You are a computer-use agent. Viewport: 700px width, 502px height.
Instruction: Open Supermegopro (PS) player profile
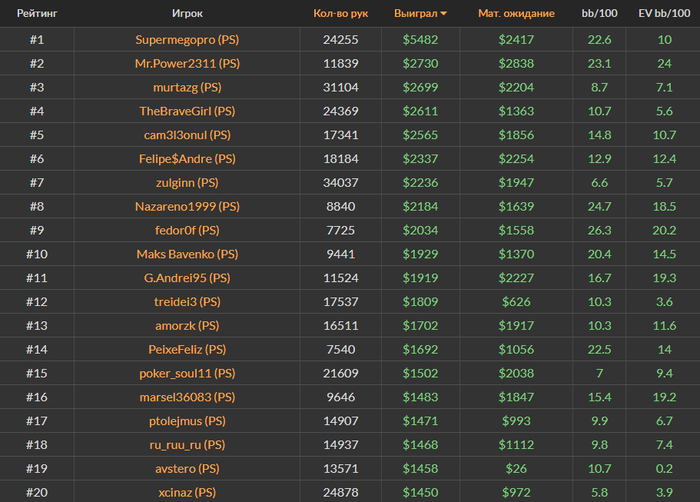[x=187, y=40]
